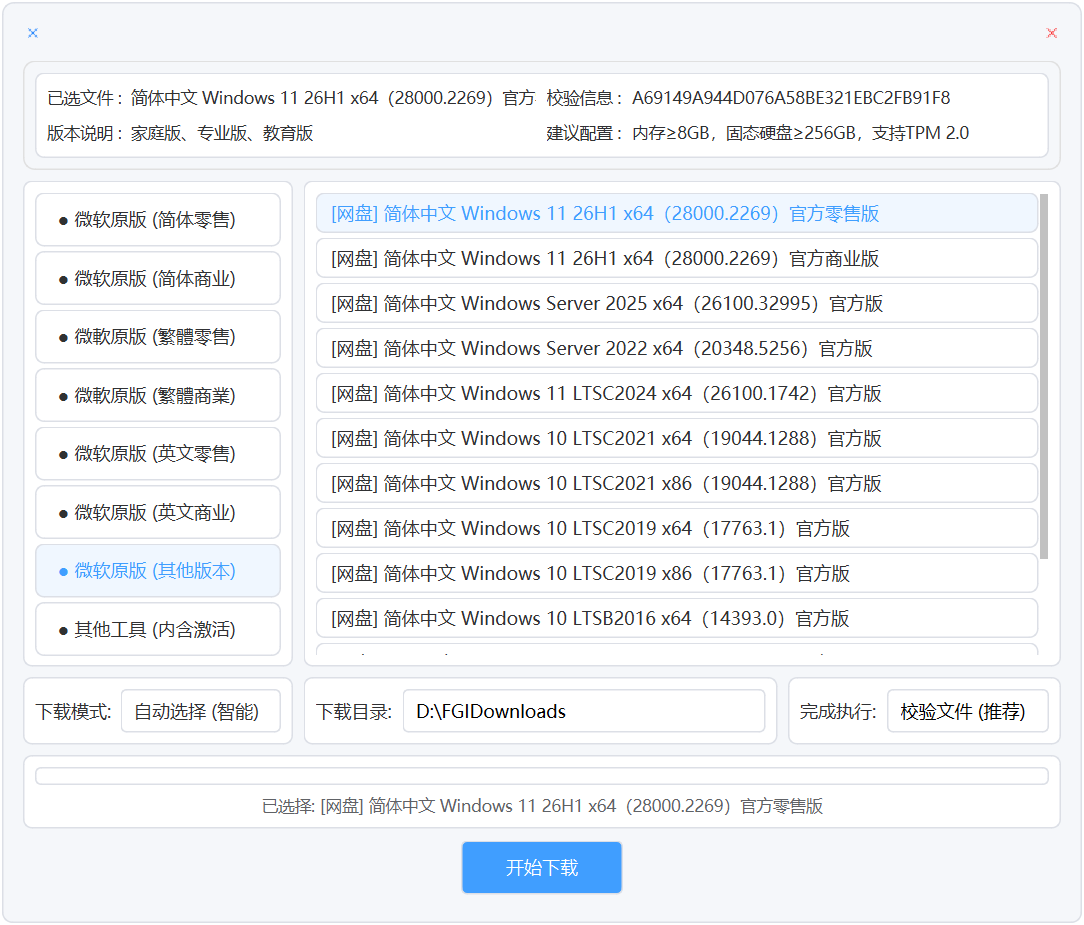This screenshot has height=925, width=1084.
Task: Select 微軟原版 (繁體商業) category
Action: click(158, 395)
